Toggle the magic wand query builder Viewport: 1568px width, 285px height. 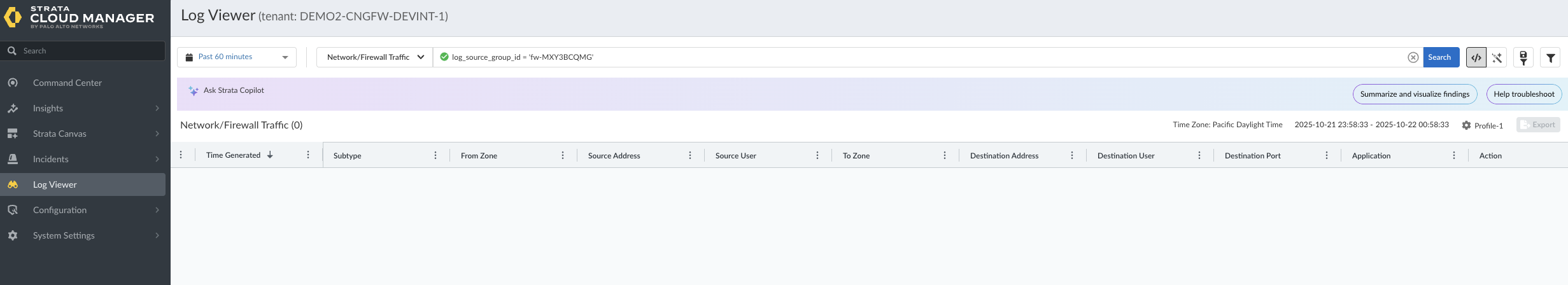pyautogui.click(x=1497, y=57)
